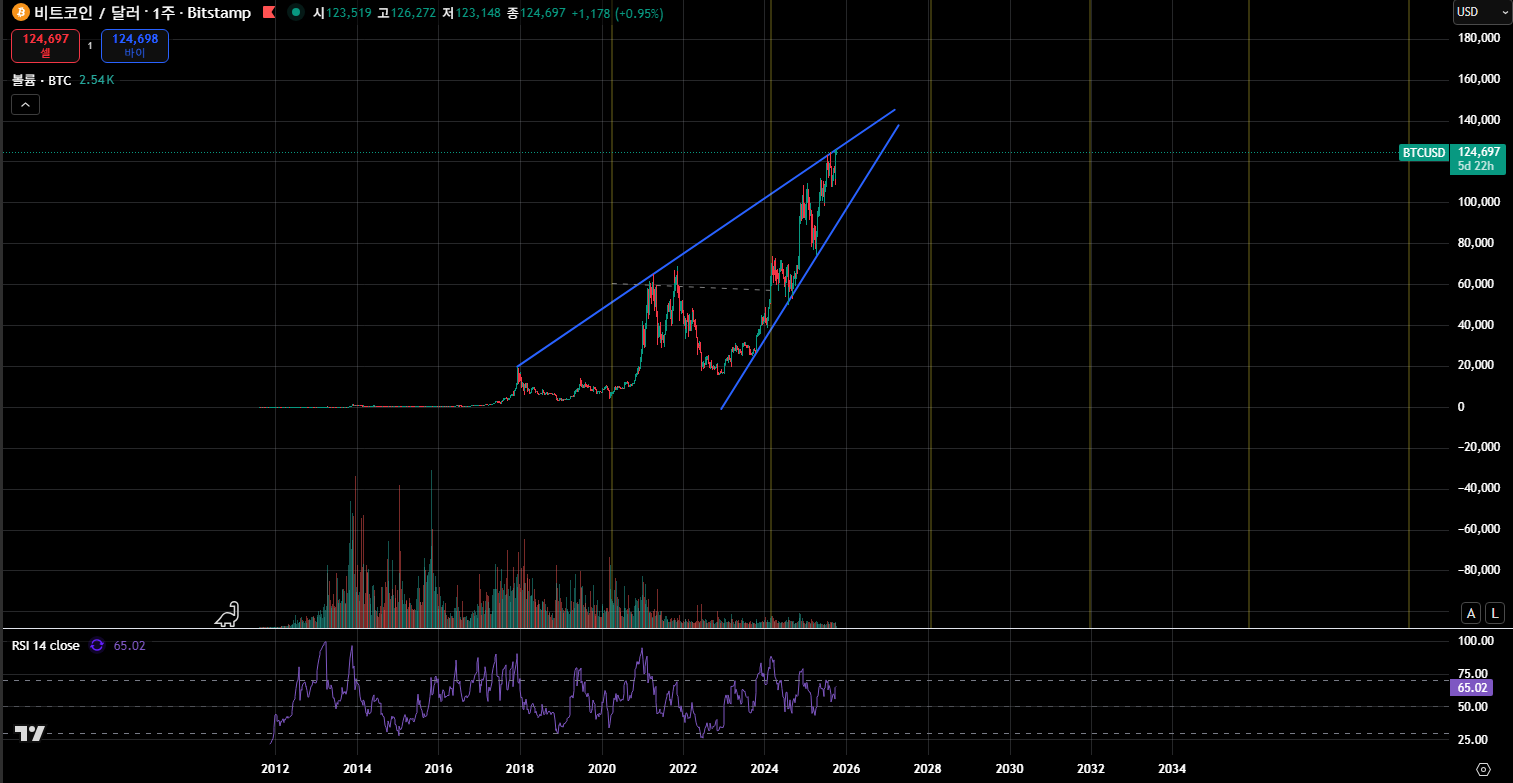Click the BTCUSD price scale label

click(1424, 153)
